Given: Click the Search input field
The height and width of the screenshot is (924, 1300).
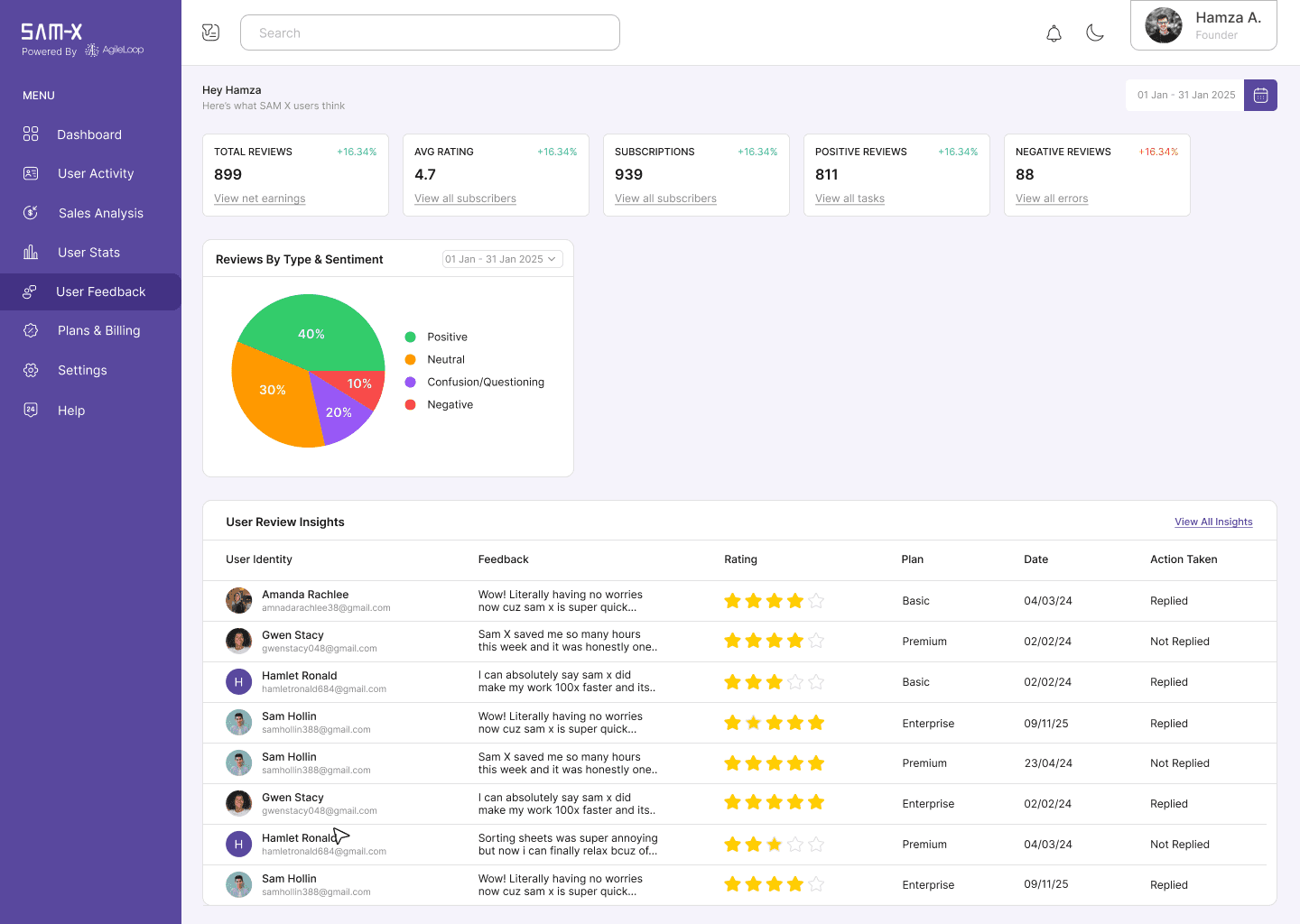Looking at the screenshot, I should click(430, 32).
